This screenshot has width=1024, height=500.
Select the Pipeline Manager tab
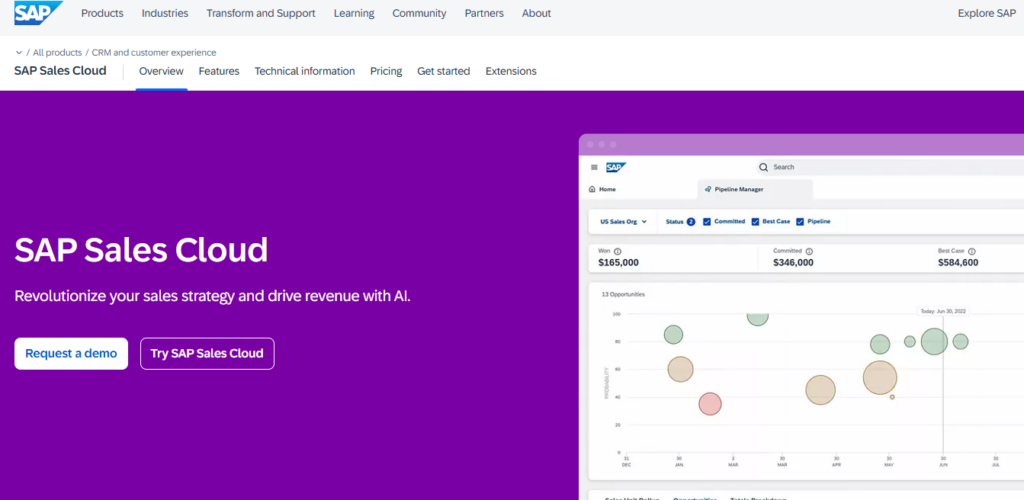coord(755,189)
